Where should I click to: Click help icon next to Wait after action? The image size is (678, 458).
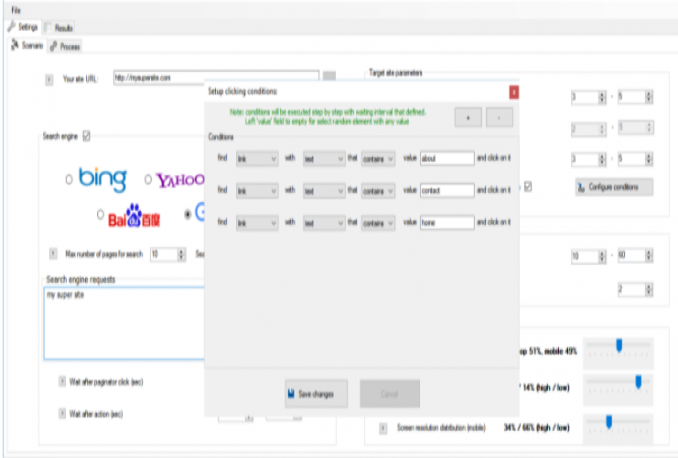tap(62, 413)
